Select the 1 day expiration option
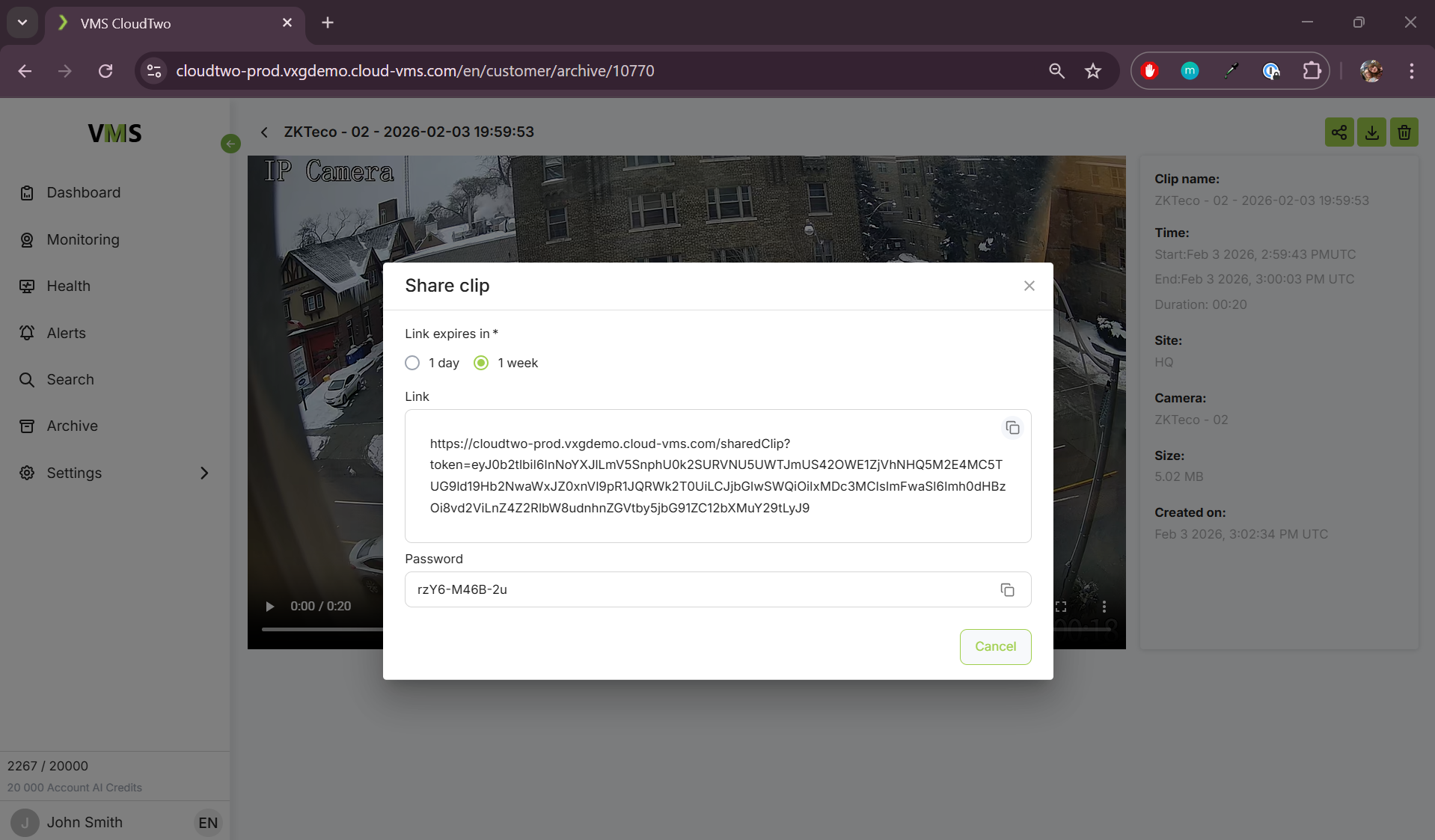 (412, 363)
